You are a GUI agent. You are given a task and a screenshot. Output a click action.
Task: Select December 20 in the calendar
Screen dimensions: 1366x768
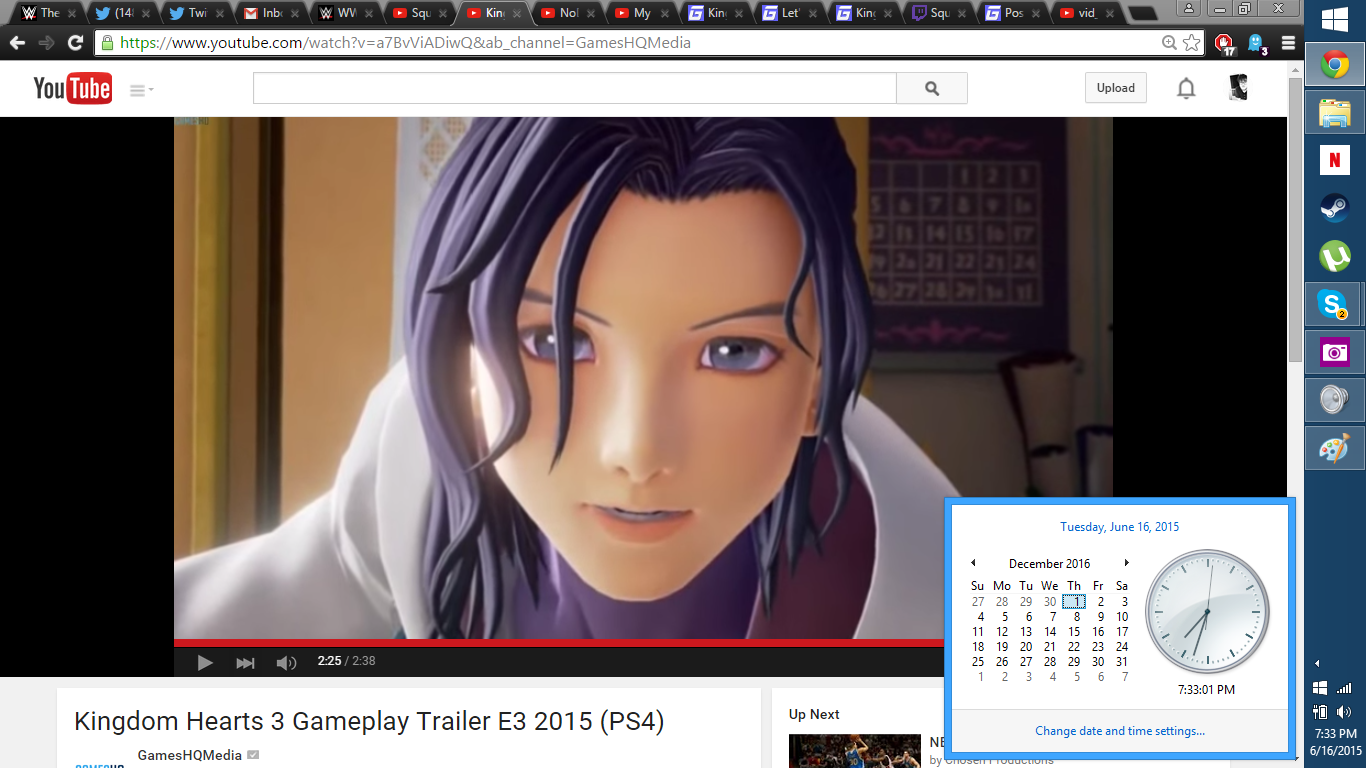coord(1026,647)
